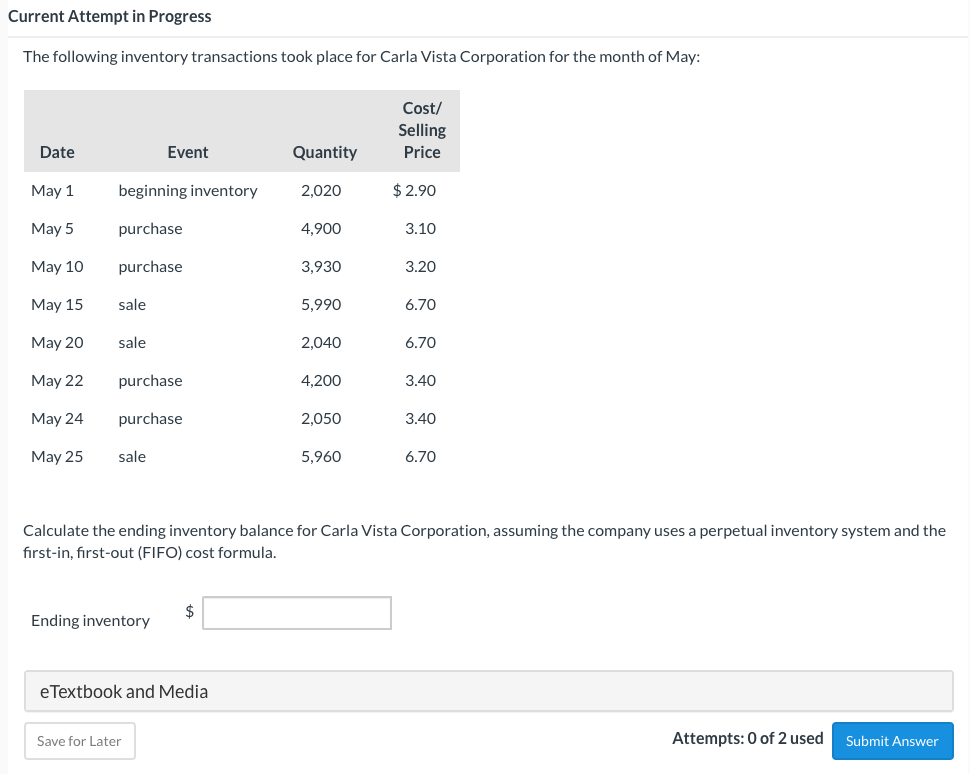Image resolution: width=970 pixels, height=774 pixels.
Task: Click the Ending inventory input field
Action: click(x=296, y=612)
